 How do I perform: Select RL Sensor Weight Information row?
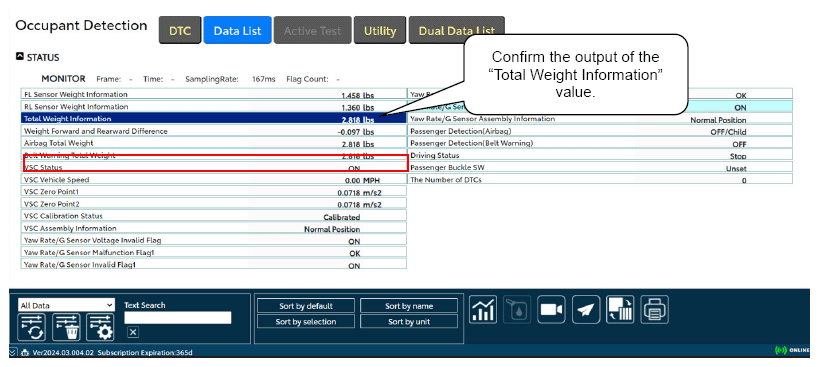coord(214,106)
